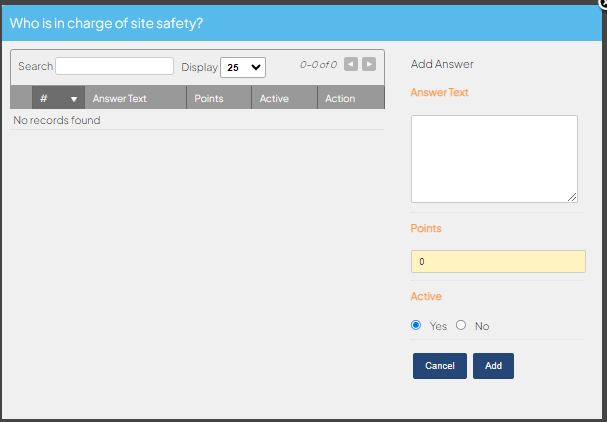This screenshot has height=422, width=607.
Task: Open the Display 25 rows dropdown
Action: (x=243, y=67)
